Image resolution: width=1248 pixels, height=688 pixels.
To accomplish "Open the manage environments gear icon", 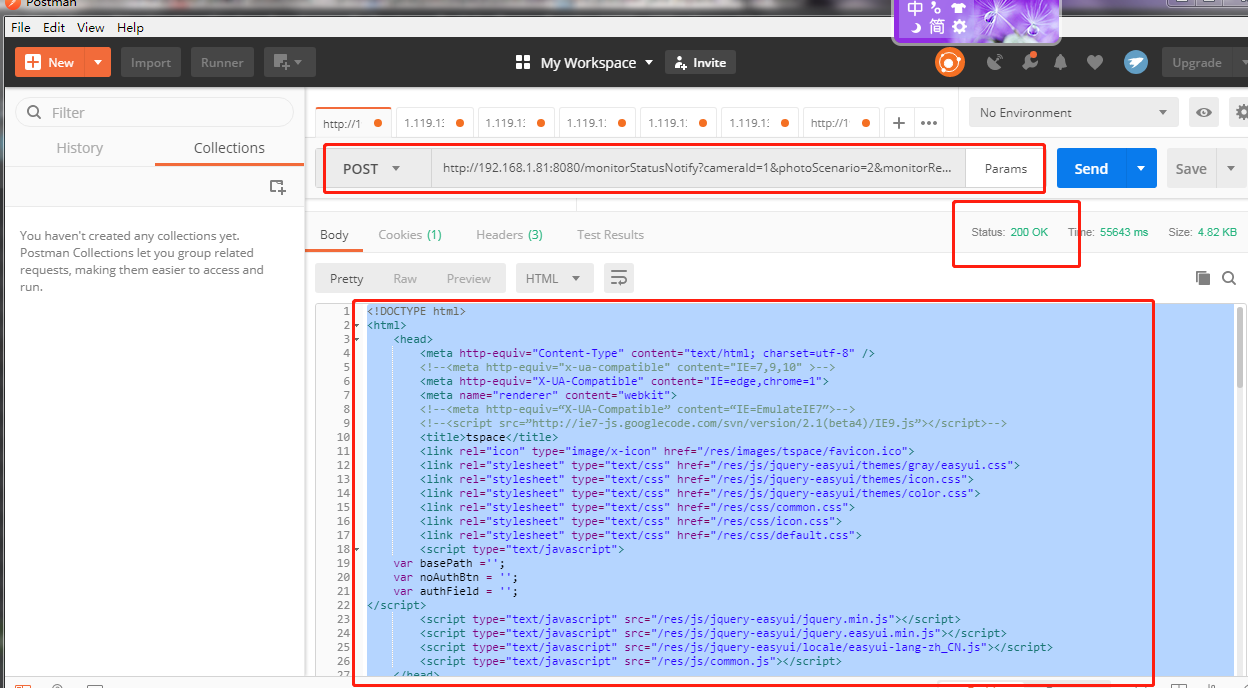I will (1242, 112).
